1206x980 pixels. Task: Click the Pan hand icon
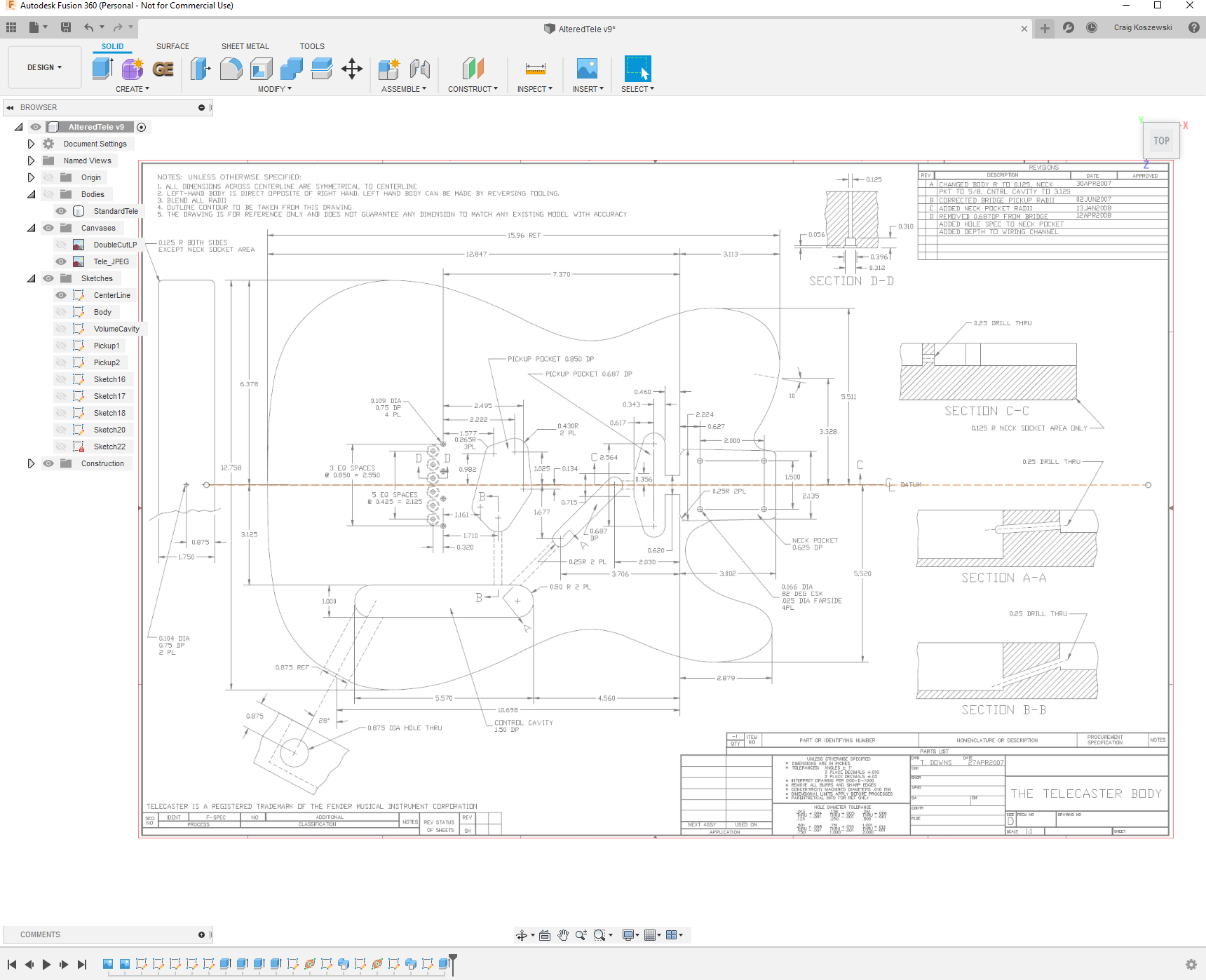[x=563, y=935]
